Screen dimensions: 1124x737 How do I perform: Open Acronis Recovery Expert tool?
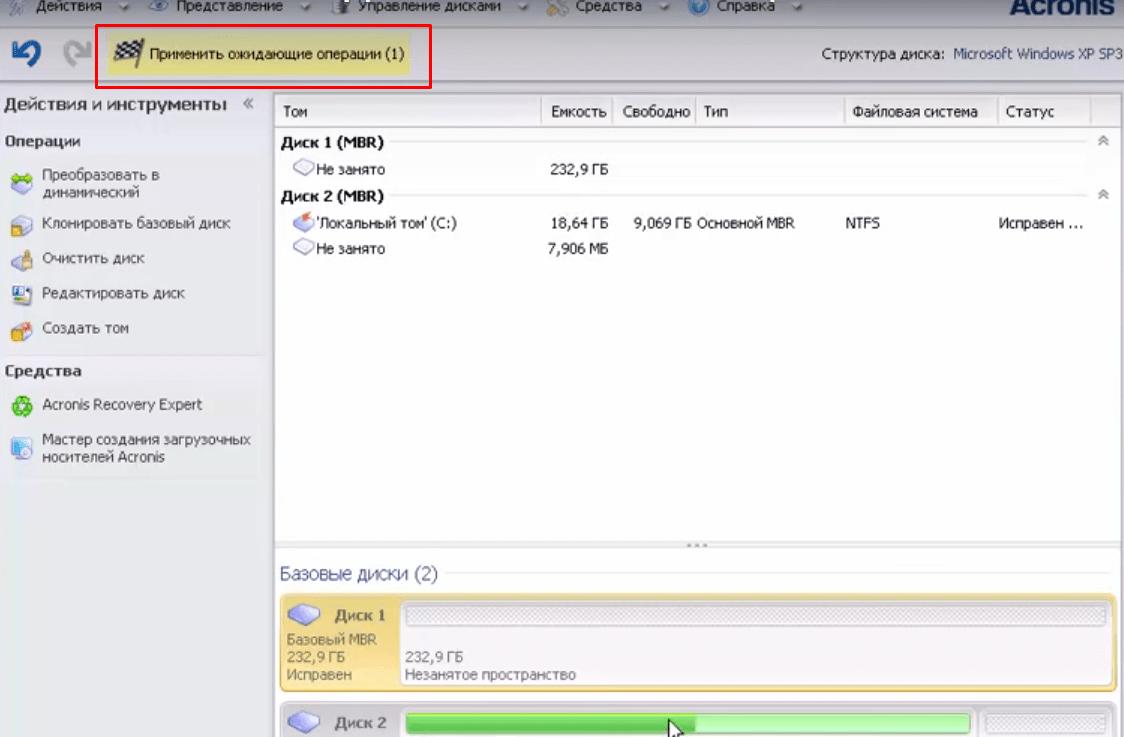[121, 405]
